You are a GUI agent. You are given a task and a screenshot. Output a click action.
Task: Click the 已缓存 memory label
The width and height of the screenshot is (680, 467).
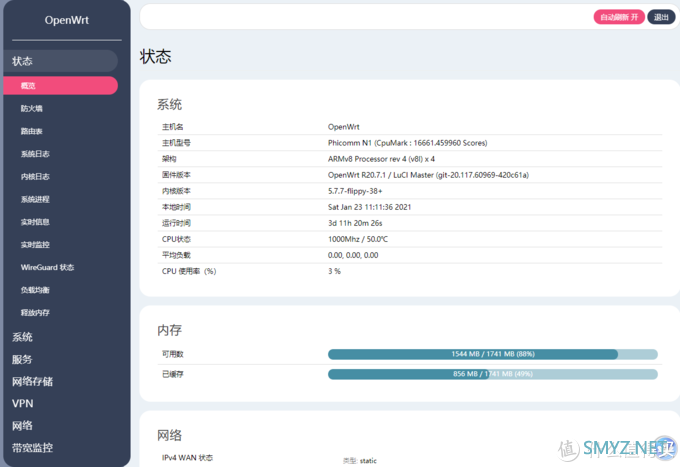tap(173, 374)
